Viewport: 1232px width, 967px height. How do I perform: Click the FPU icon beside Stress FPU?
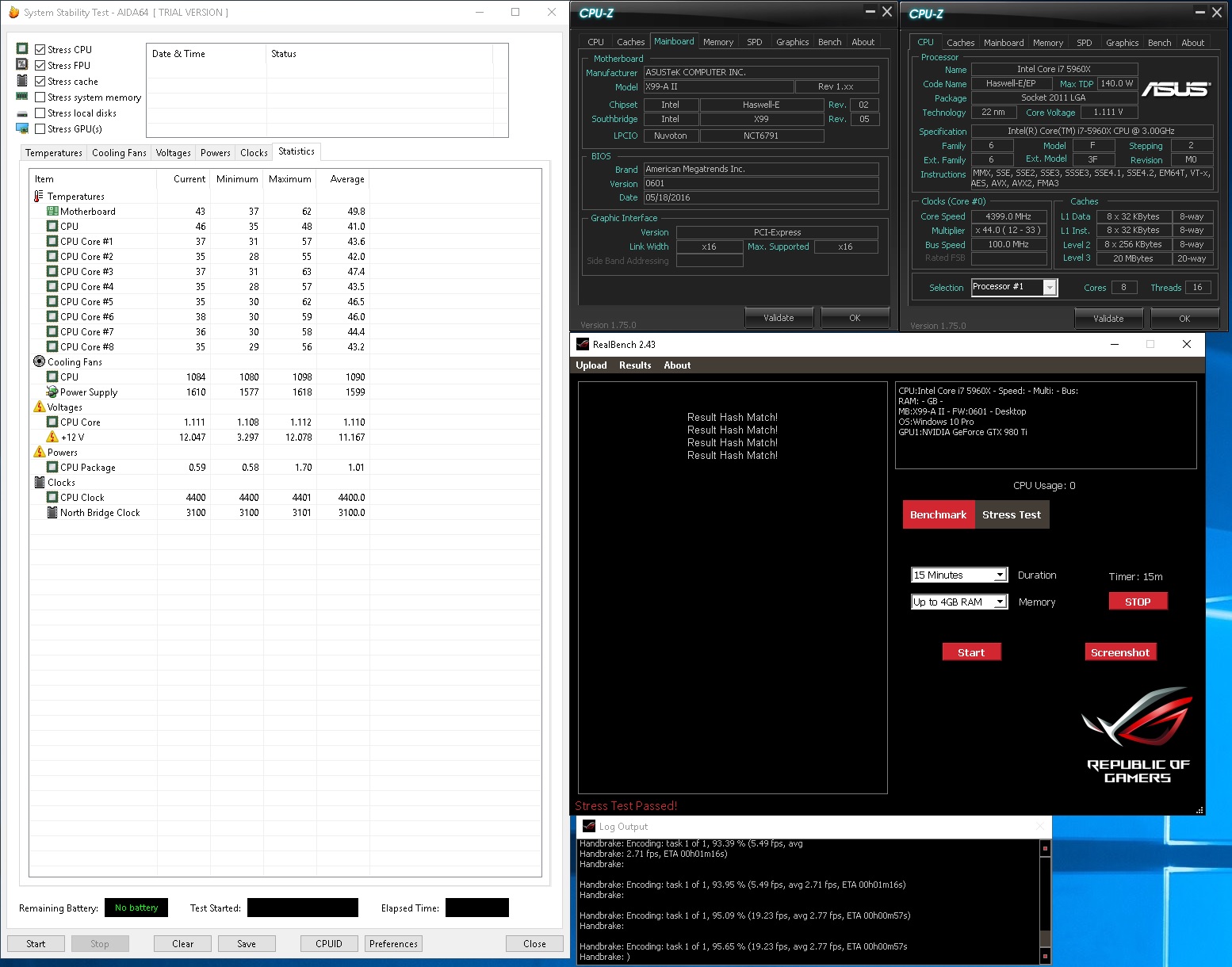22,65
